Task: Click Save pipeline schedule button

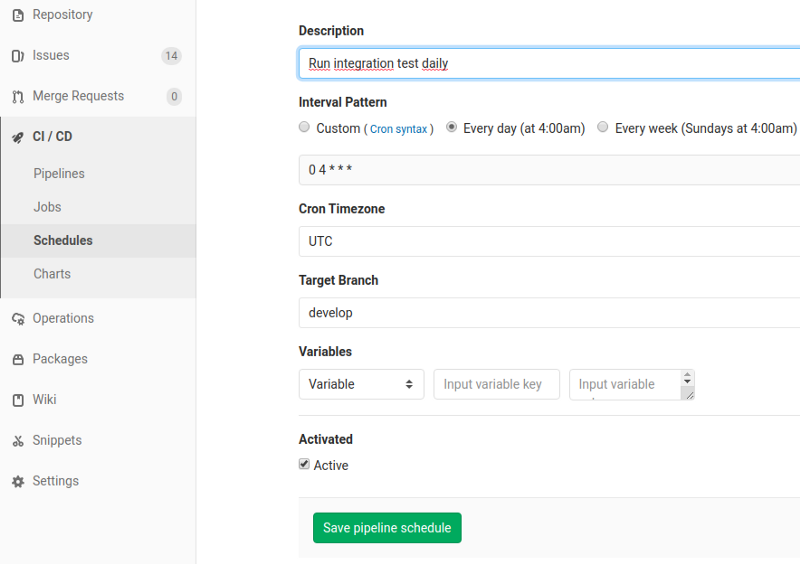Action: click(x=387, y=528)
